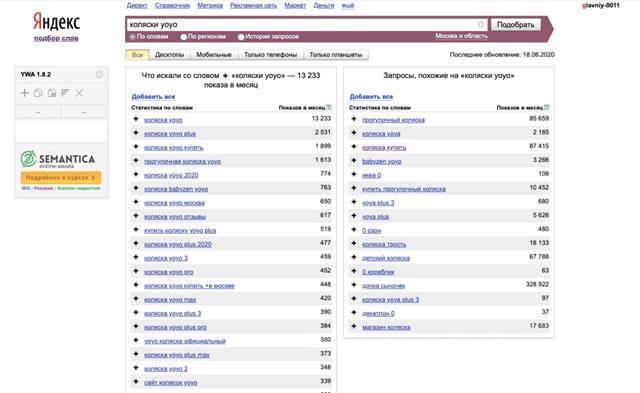Add 'магазин коляска' via plus icon

coord(354,326)
